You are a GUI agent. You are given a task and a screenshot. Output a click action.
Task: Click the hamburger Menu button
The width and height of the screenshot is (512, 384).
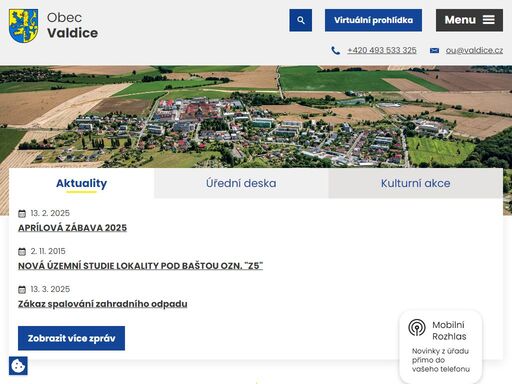click(x=469, y=20)
